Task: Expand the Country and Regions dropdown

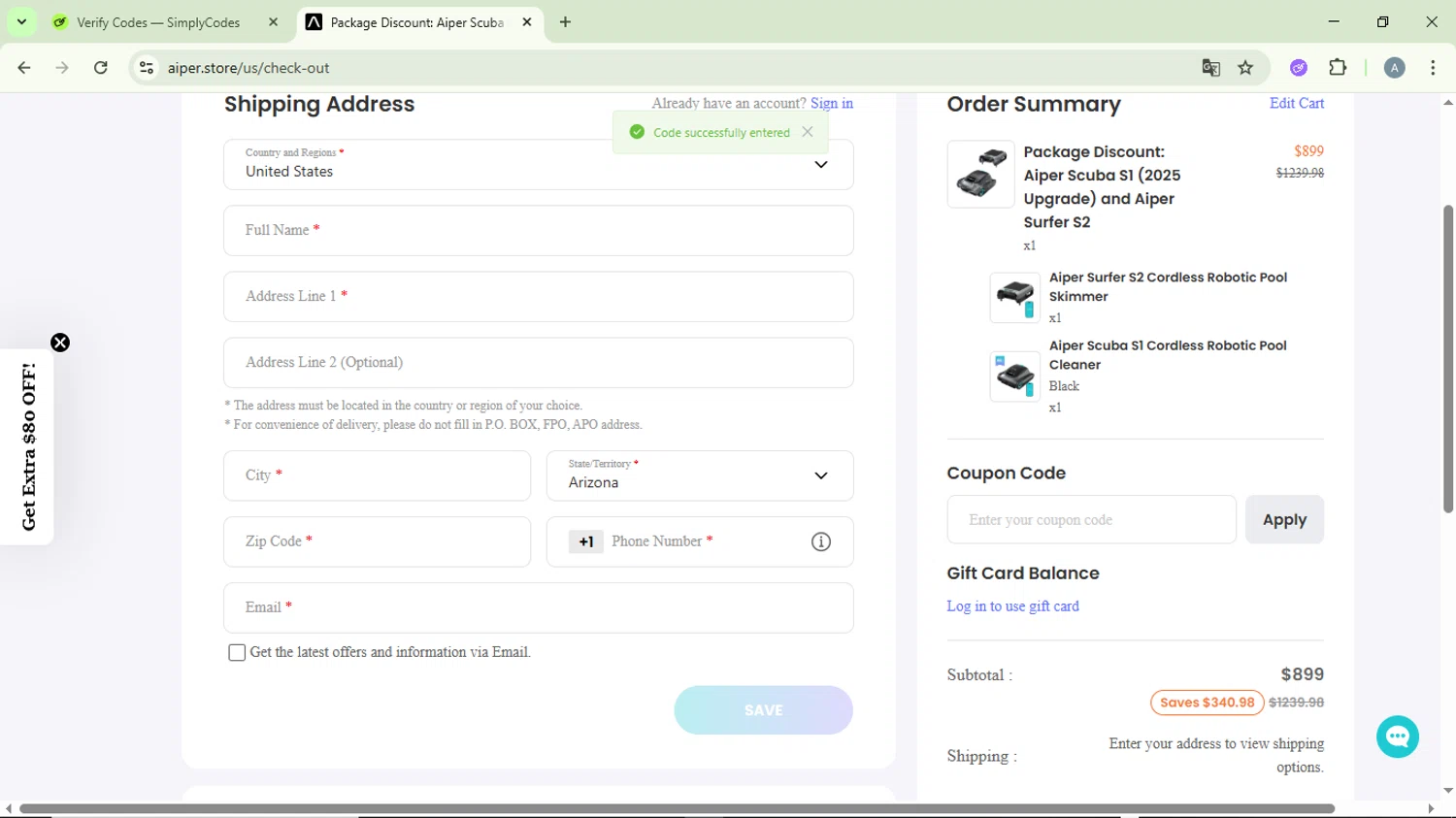Action: [x=539, y=164]
